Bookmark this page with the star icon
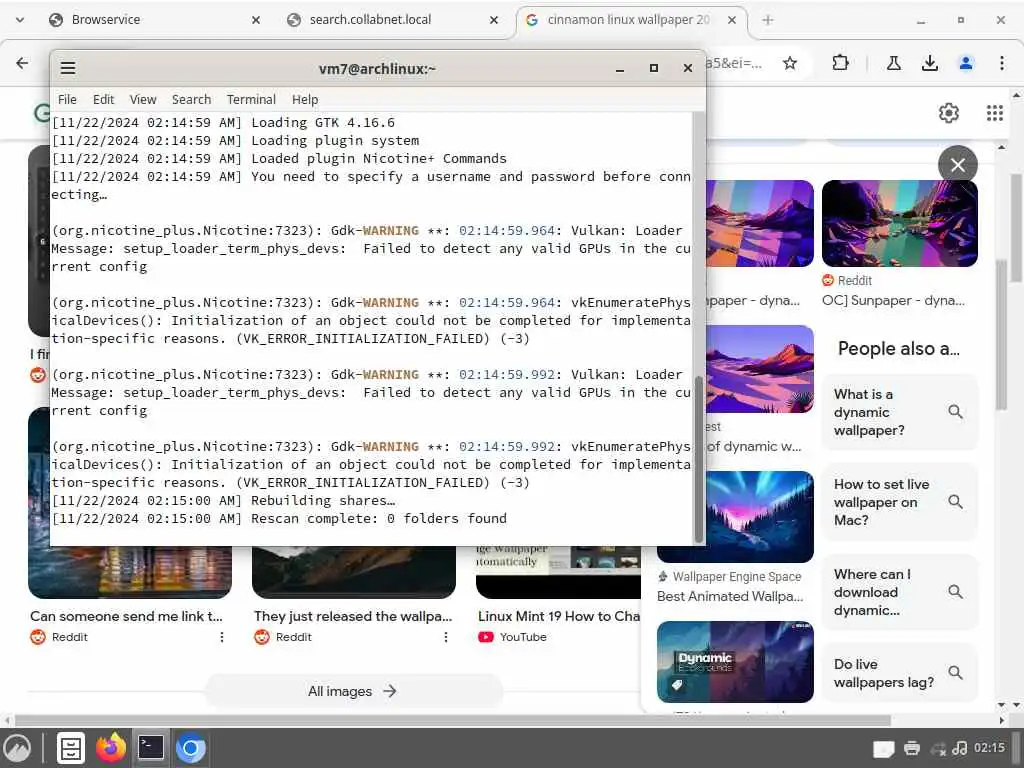The height and width of the screenshot is (768, 1024). [x=790, y=63]
